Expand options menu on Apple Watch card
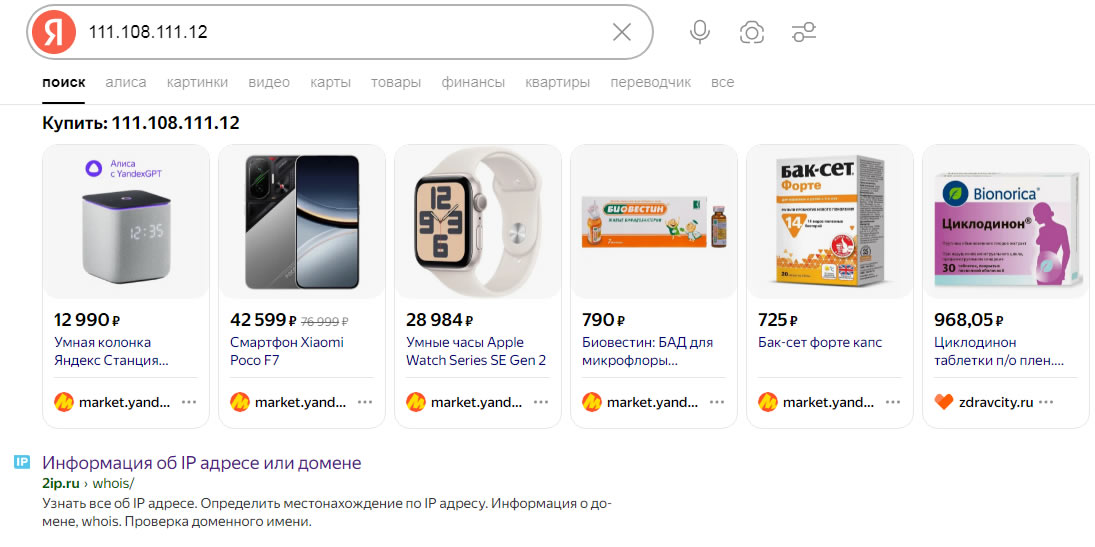This screenshot has height=547, width=1095. tap(541, 402)
